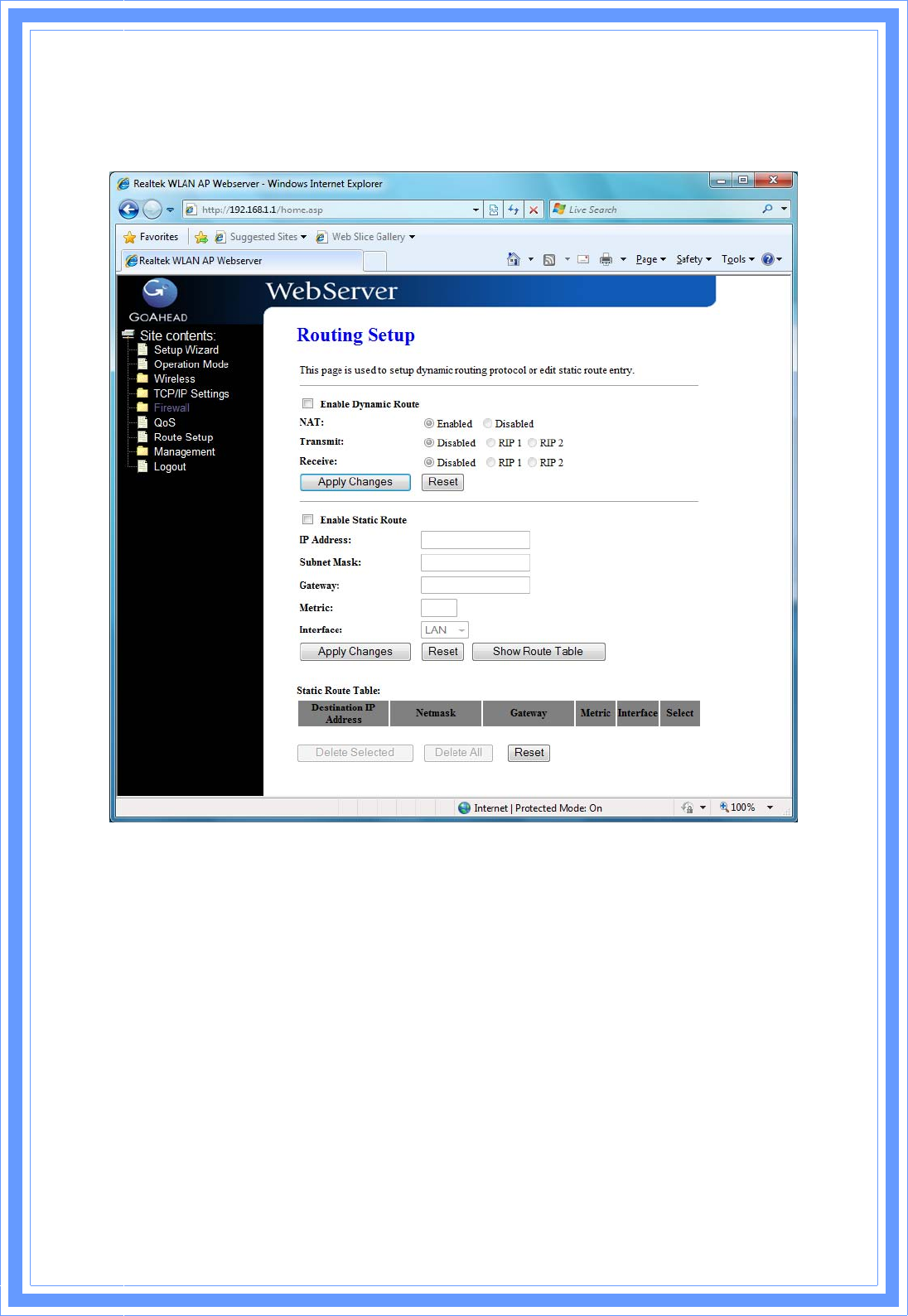Click the Read Mail envelope icon
Viewport: 908px width, 1316px height.
pyautogui.click(x=583, y=259)
